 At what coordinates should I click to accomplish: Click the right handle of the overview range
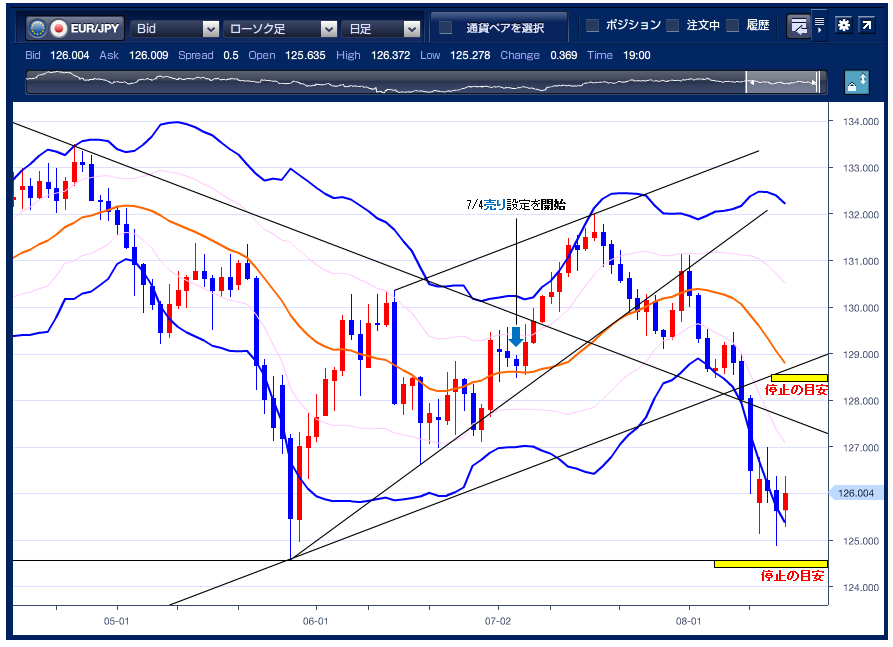(818, 82)
